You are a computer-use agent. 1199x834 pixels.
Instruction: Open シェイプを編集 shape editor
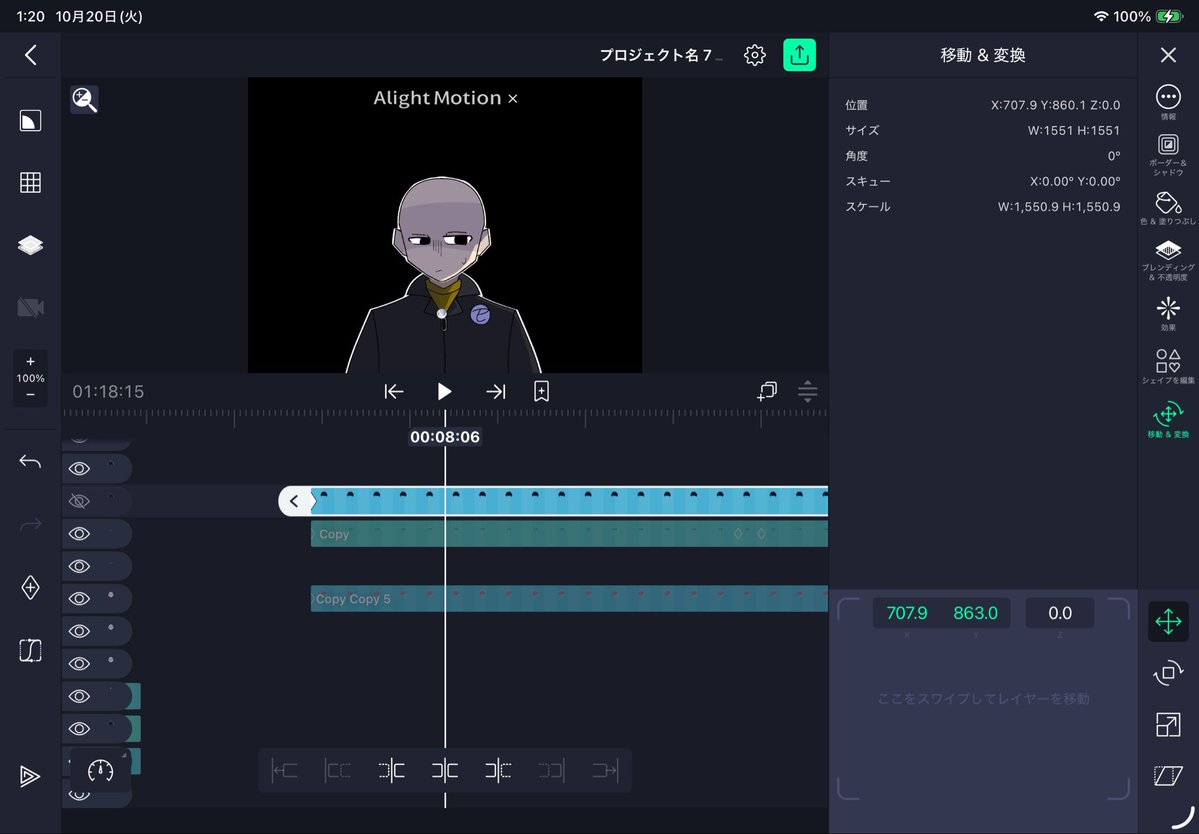(1168, 366)
